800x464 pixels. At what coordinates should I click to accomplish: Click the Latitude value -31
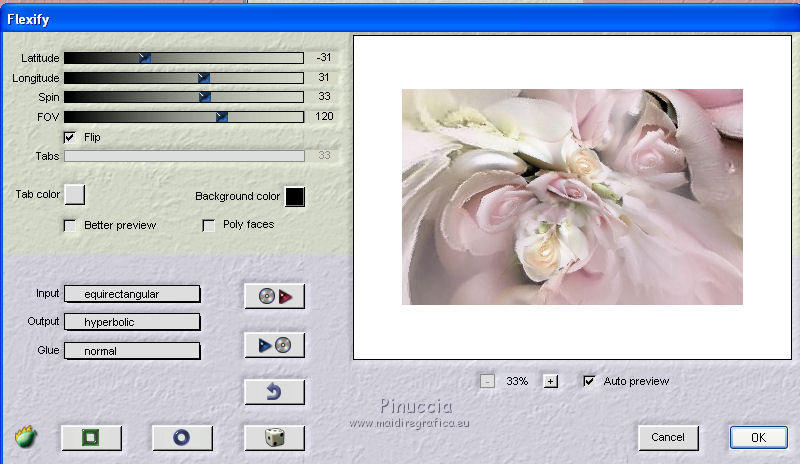tap(323, 58)
